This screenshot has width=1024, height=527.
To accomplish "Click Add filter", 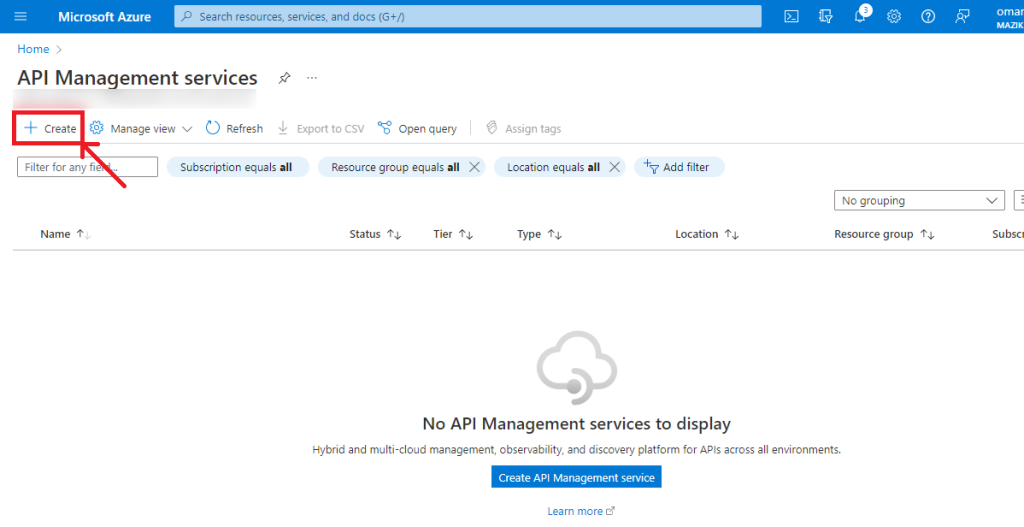I will [x=679, y=167].
